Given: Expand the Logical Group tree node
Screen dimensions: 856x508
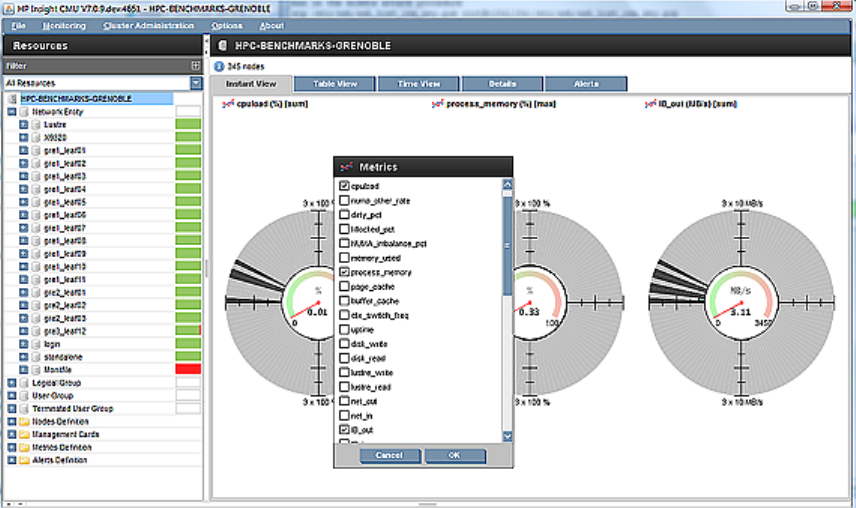Looking at the screenshot, I should click(11, 382).
